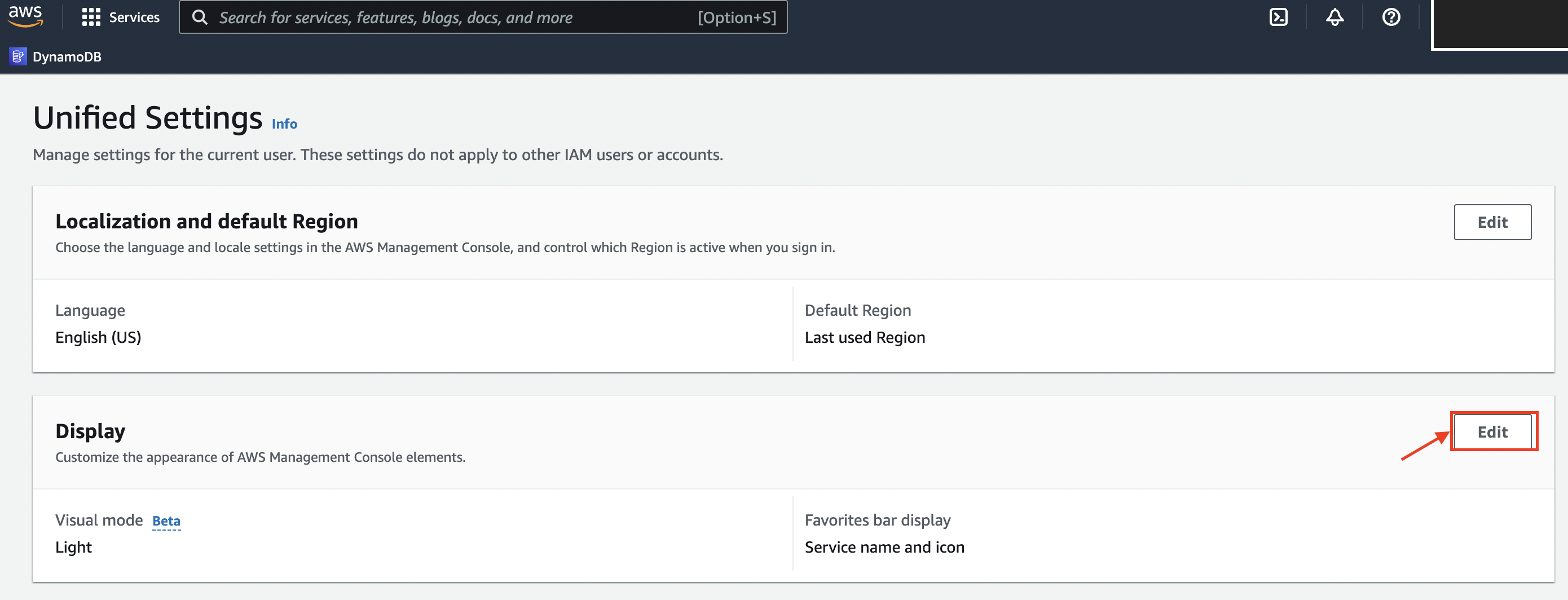Click the AWS logo home icon
The width and height of the screenshot is (1568, 600).
[25, 16]
